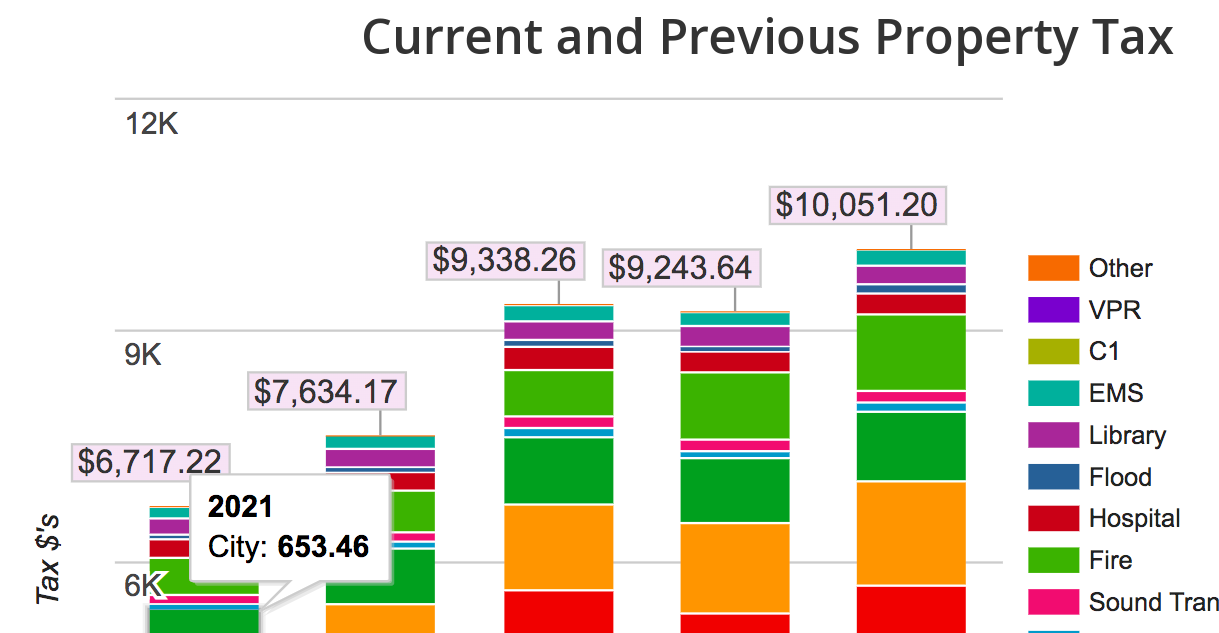Click the Current and Previous Property Tax title
Viewport: 1219px width, 633px height.
tap(767, 38)
